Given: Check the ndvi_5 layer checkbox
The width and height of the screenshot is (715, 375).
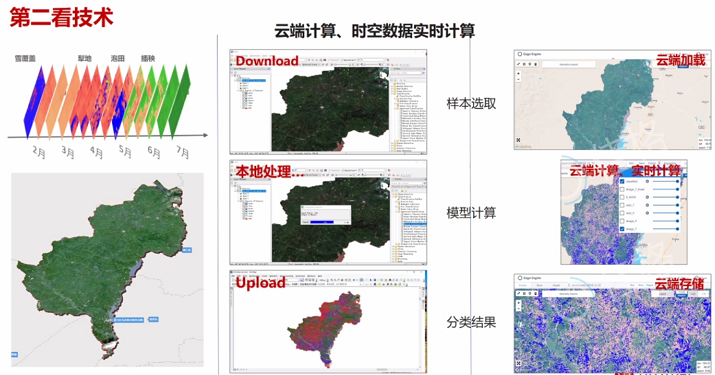Looking at the screenshot, I should 622,213.
